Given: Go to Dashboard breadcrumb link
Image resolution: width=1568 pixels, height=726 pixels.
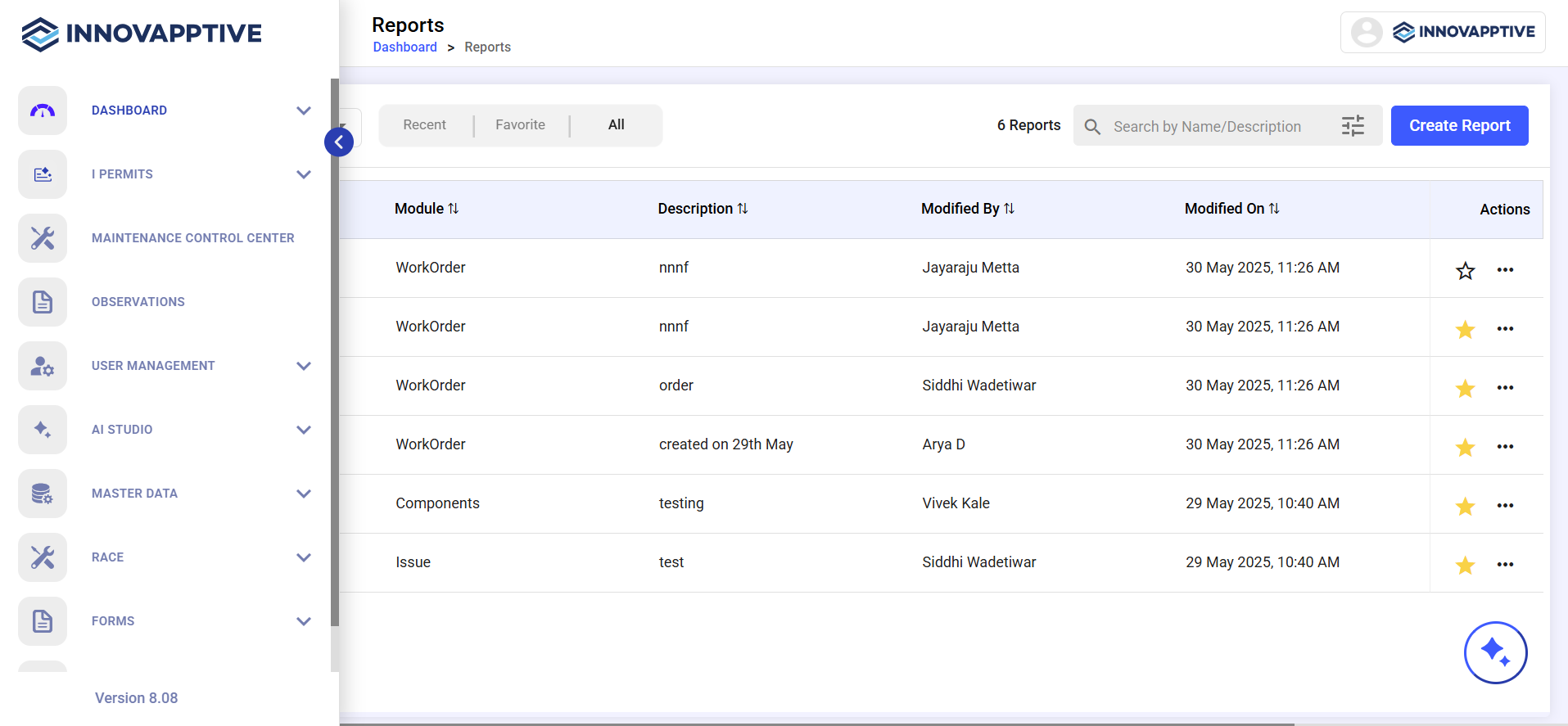Looking at the screenshot, I should pos(404,47).
